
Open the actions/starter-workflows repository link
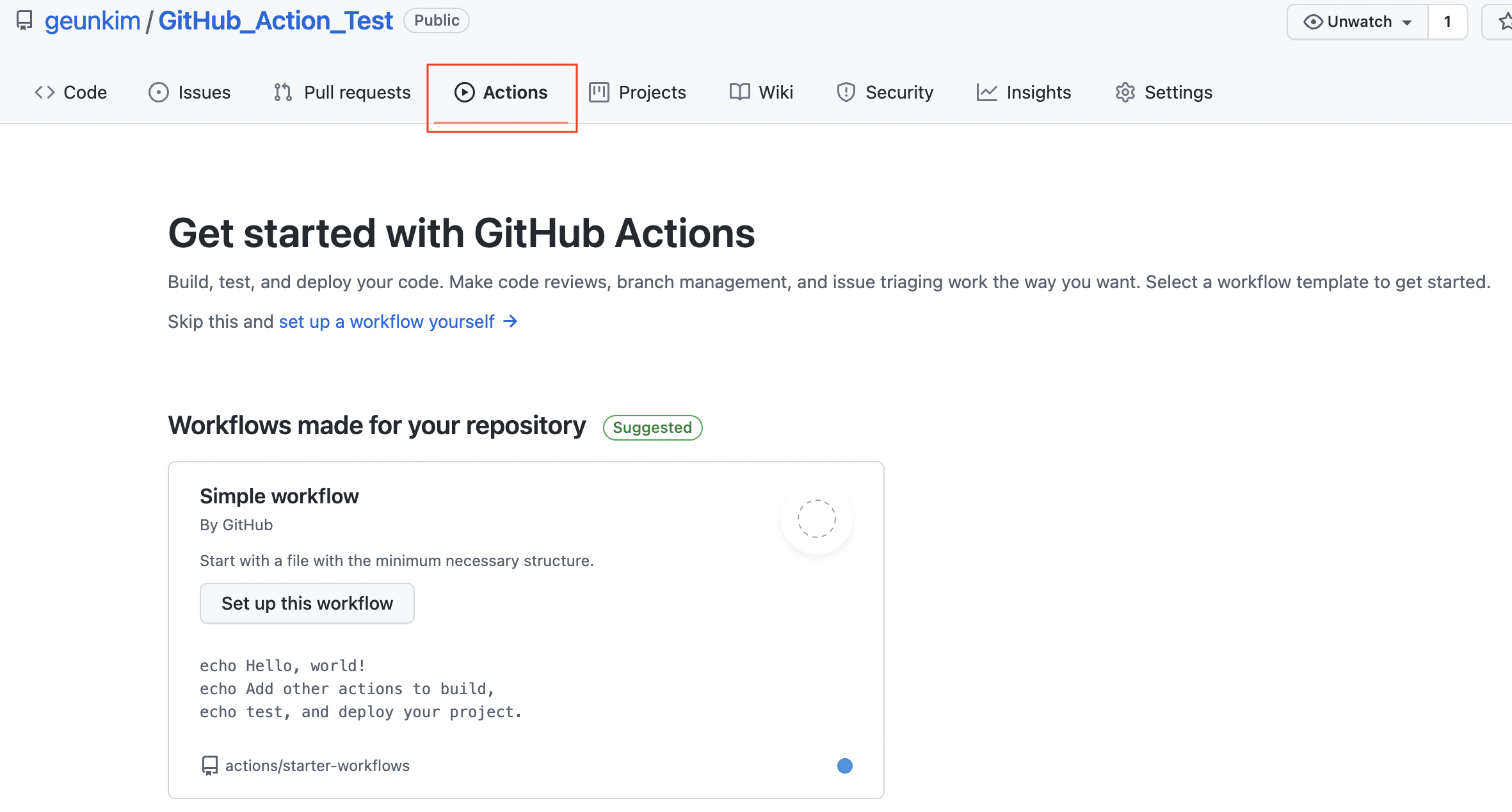pyautogui.click(x=317, y=766)
